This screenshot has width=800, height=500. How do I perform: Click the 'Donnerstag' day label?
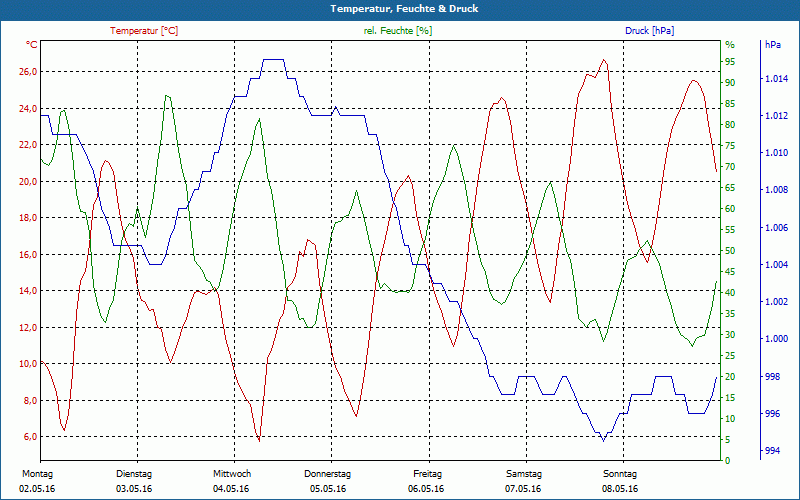point(328,474)
